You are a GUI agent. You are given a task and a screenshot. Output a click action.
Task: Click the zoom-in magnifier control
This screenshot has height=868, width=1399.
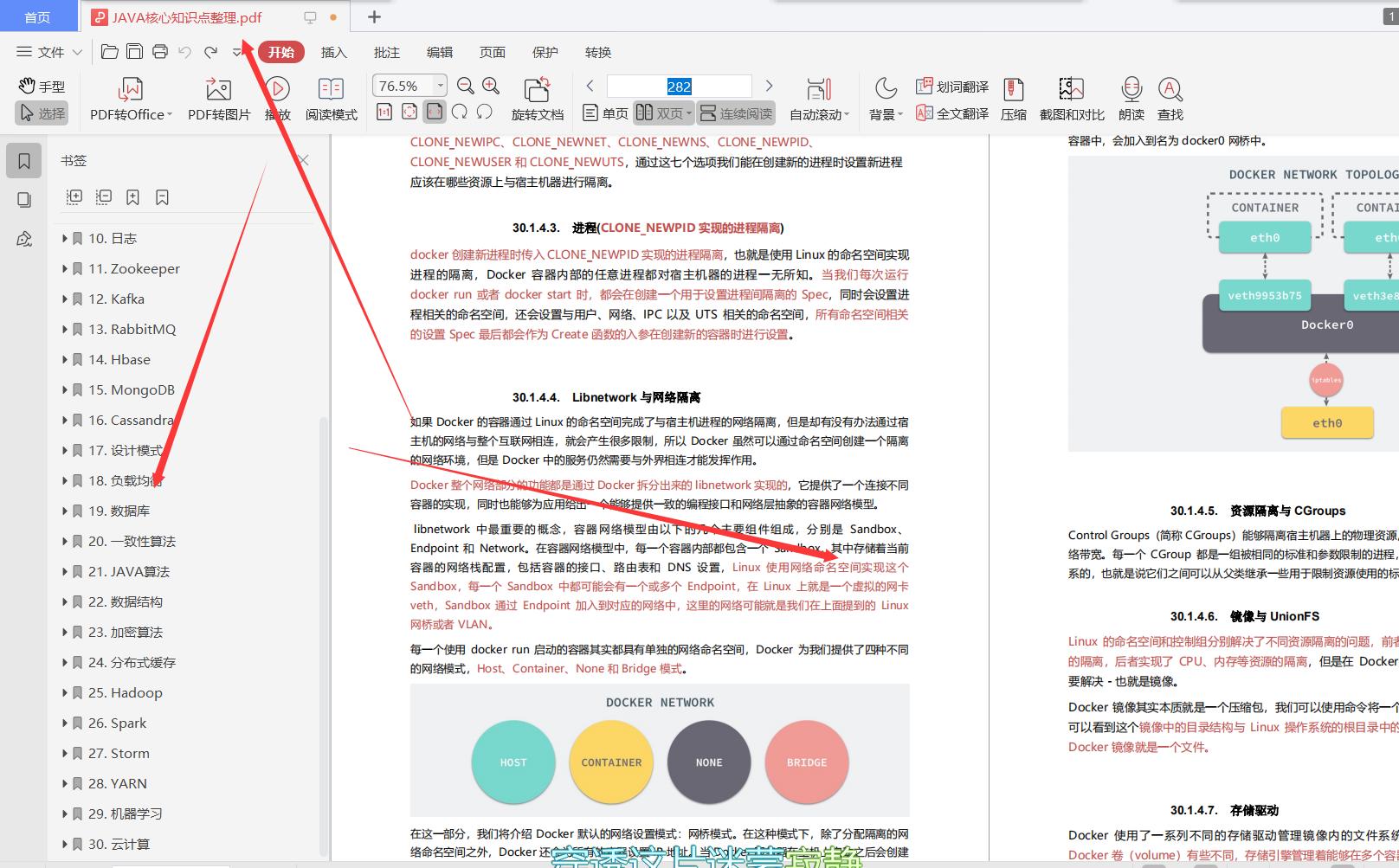(x=490, y=86)
